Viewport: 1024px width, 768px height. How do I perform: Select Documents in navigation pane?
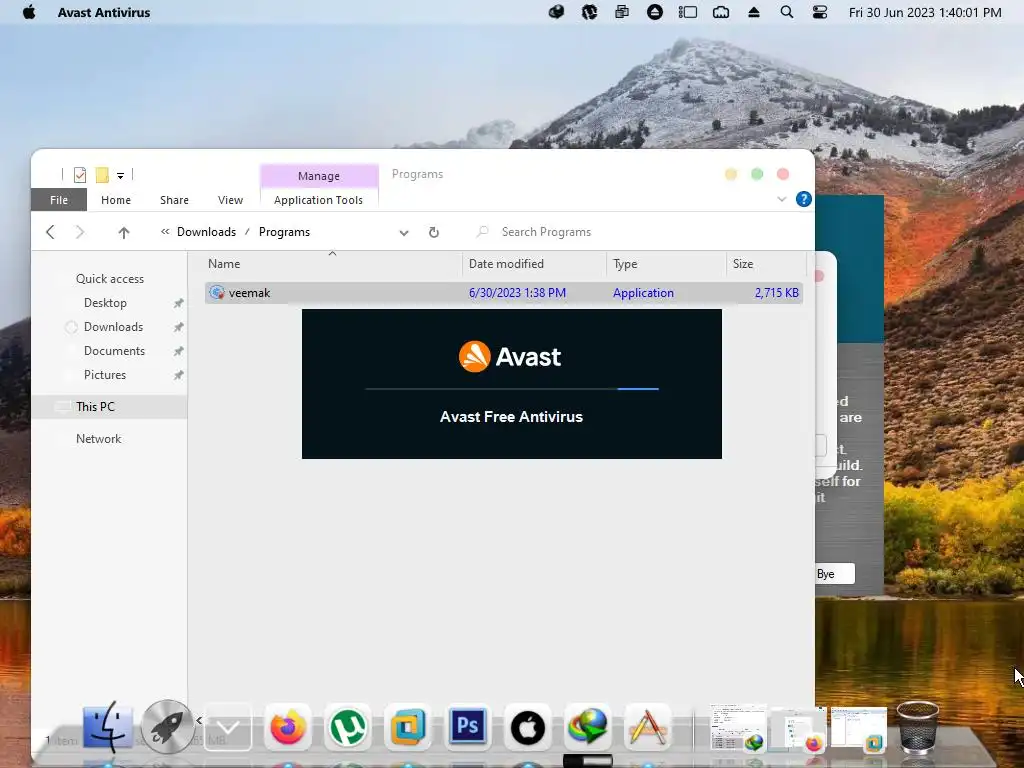pyautogui.click(x=114, y=351)
